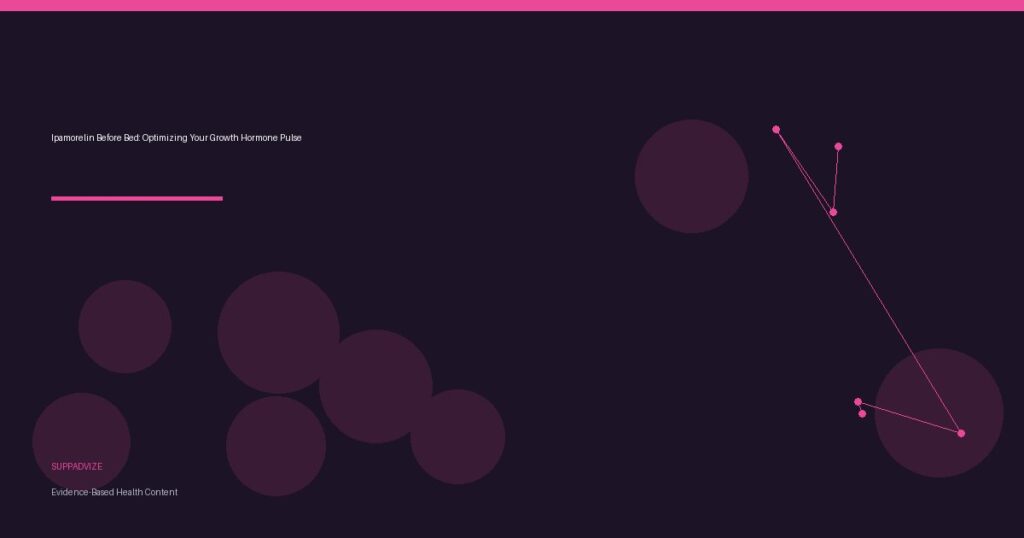Select the lone large circle left of the line chart
The width and height of the screenshot is (1024, 538).
point(691,176)
